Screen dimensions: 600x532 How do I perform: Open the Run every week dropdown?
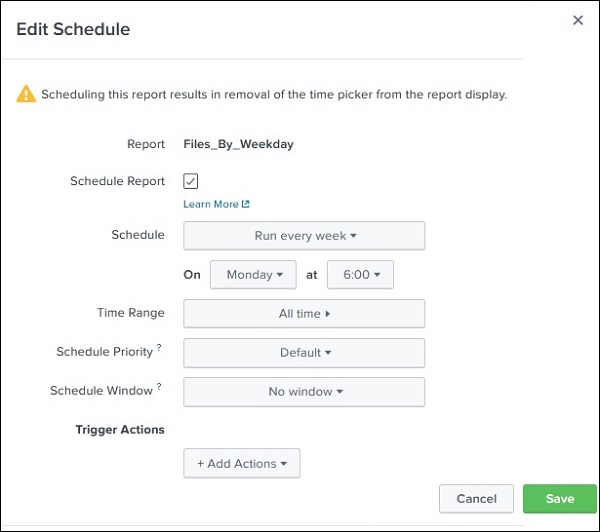[304, 236]
